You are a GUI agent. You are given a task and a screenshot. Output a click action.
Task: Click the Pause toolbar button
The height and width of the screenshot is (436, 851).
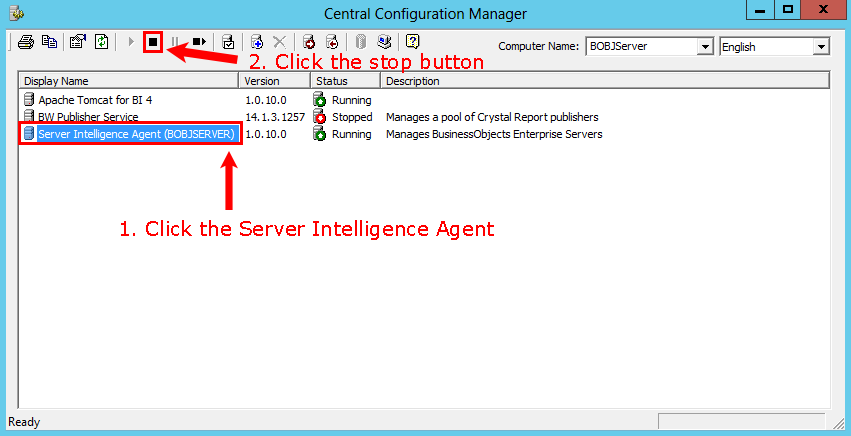coord(175,42)
